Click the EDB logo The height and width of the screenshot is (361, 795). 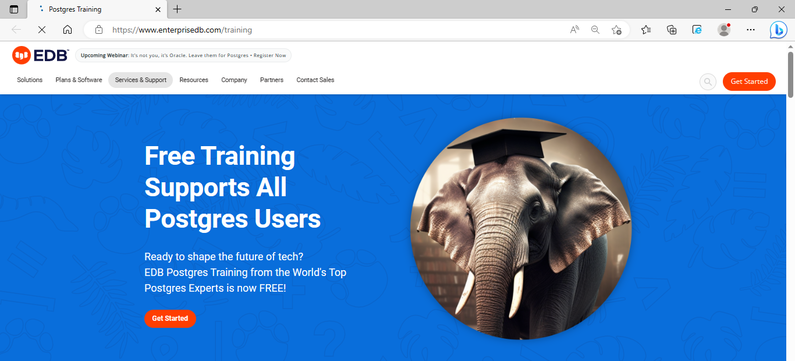pos(41,55)
